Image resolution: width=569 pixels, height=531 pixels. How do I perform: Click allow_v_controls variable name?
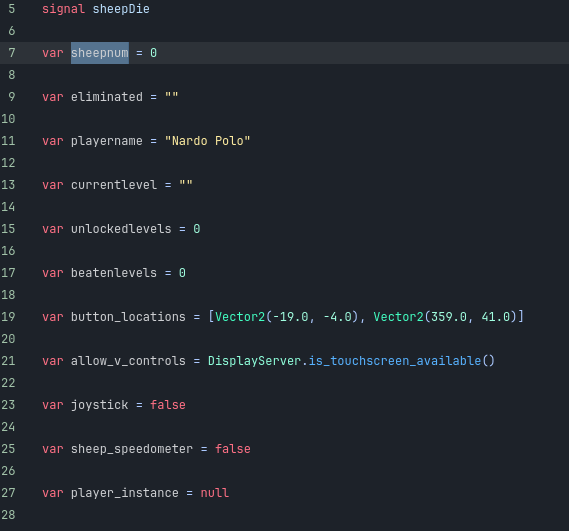pos(128,361)
